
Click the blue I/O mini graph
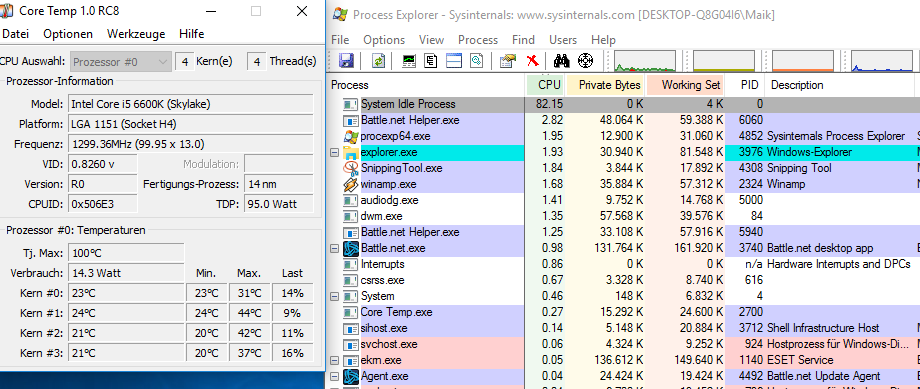pyautogui.click(x=882, y=61)
